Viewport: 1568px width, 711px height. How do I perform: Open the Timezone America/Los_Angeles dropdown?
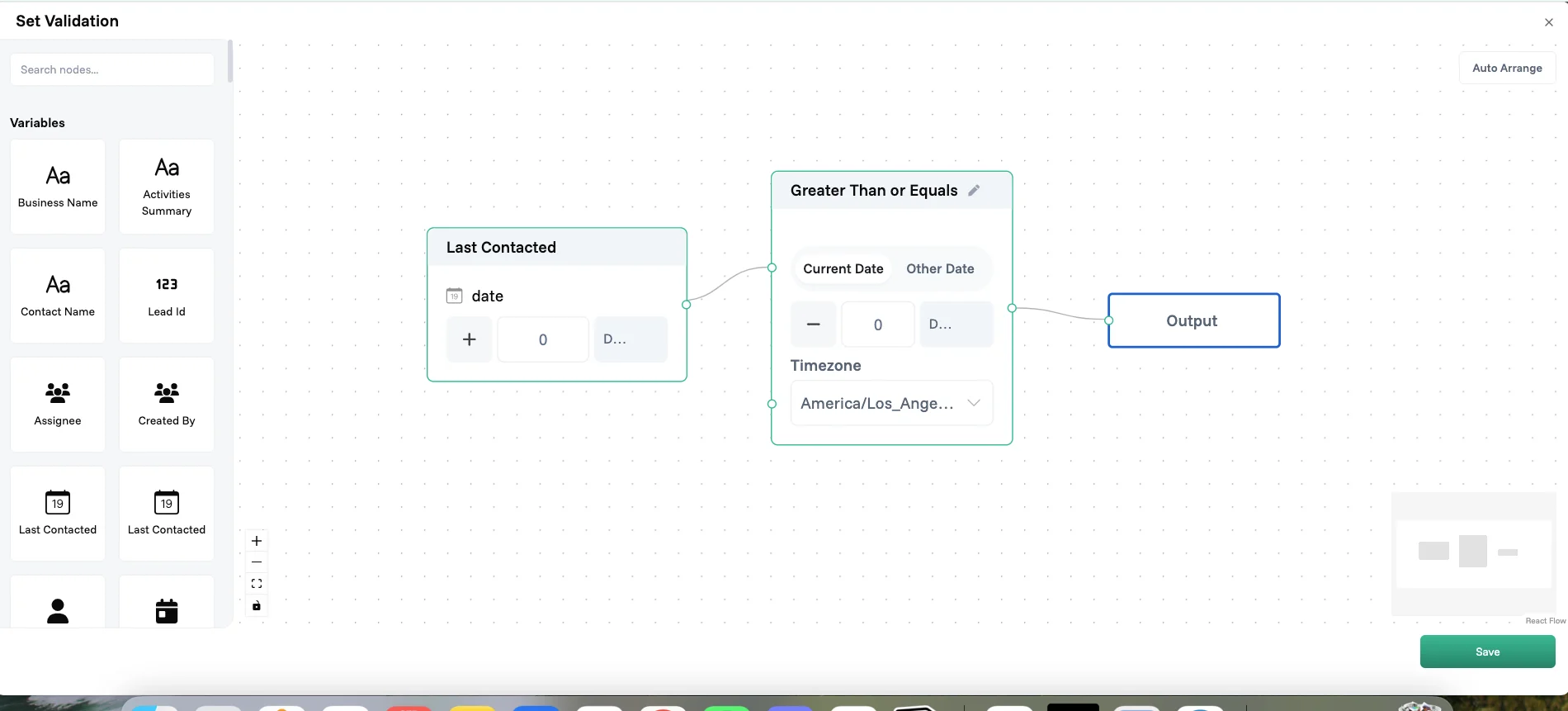(891, 403)
